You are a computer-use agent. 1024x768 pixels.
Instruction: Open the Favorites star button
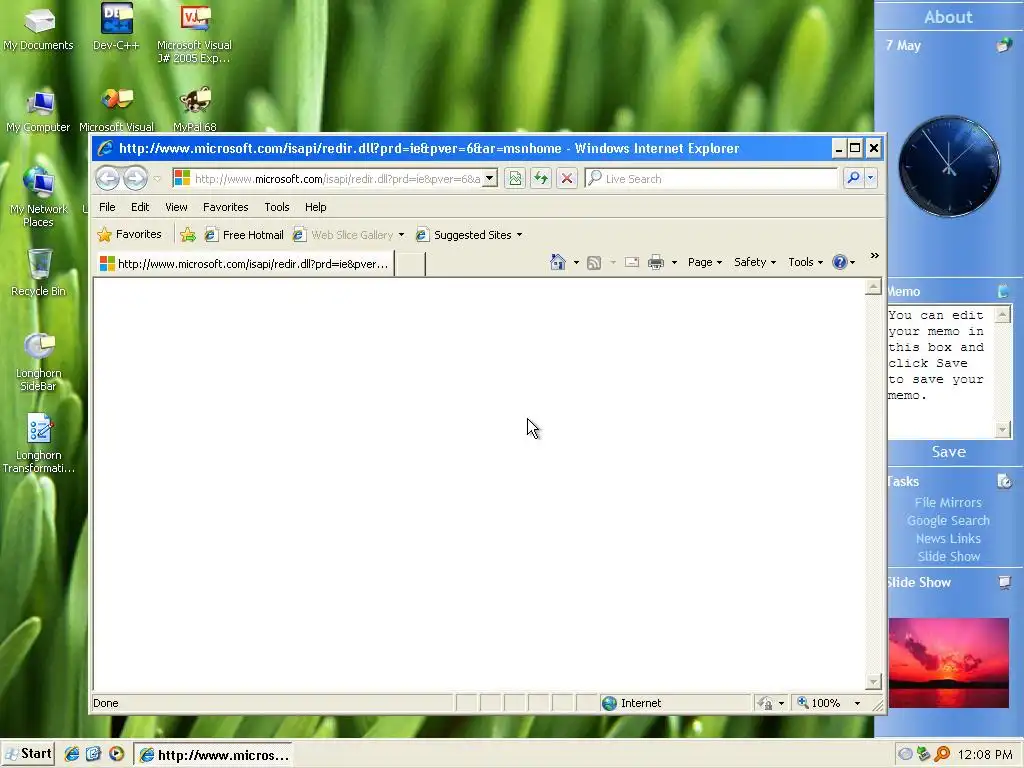(x=129, y=234)
